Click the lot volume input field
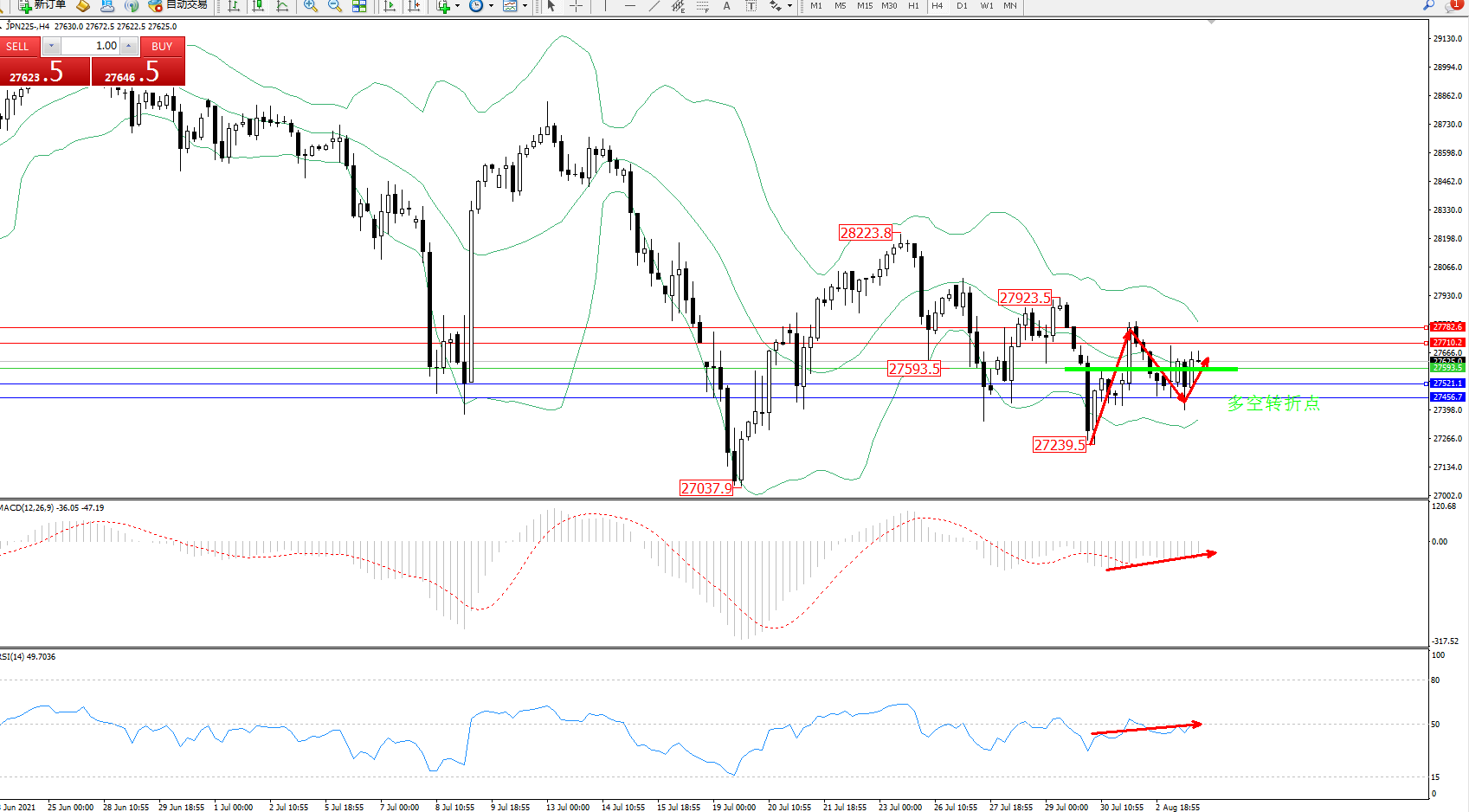1469x812 pixels. [x=90, y=46]
